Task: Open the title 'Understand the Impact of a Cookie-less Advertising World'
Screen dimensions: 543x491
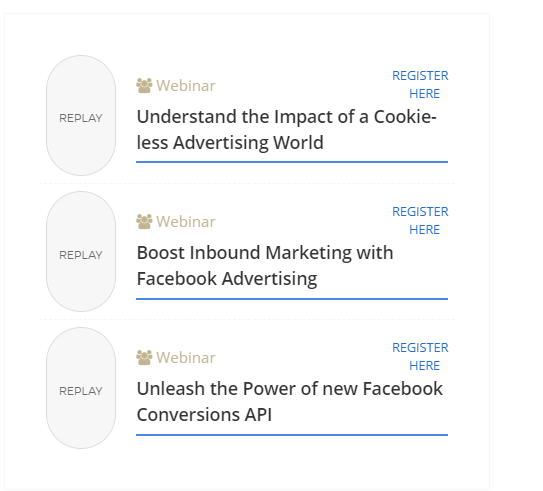Action: pyautogui.click(x=286, y=130)
